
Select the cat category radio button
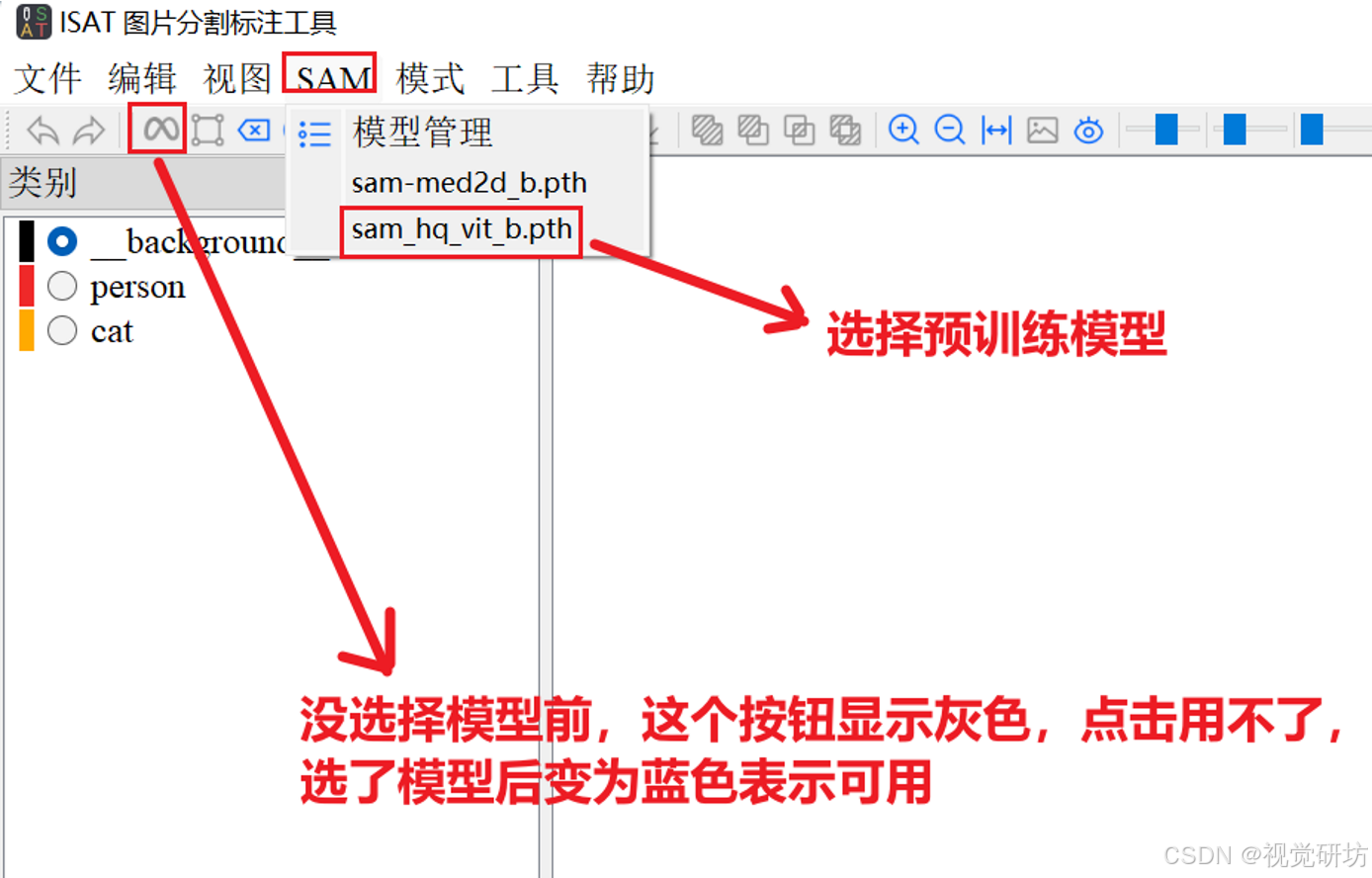coord(62,330)
